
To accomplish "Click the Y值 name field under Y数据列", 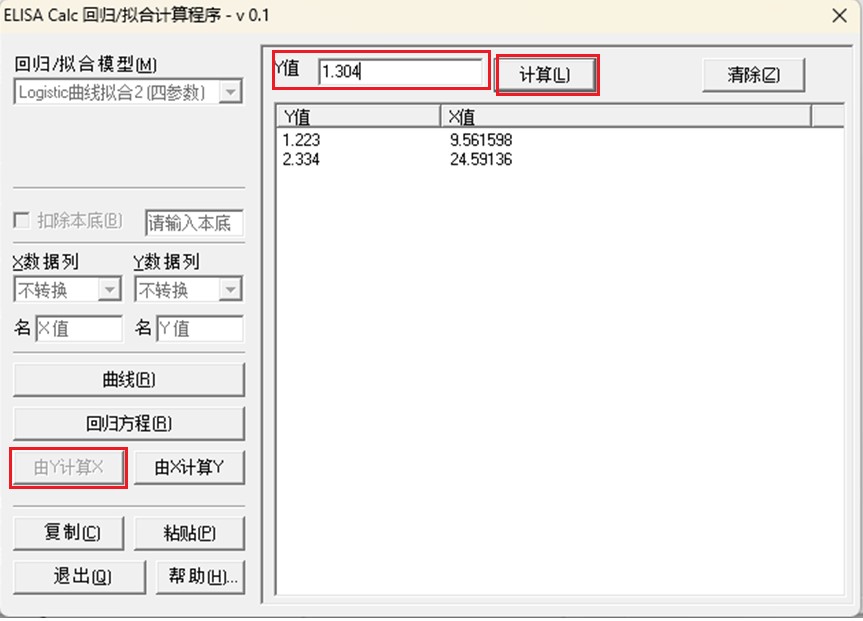I will (199, 328).
